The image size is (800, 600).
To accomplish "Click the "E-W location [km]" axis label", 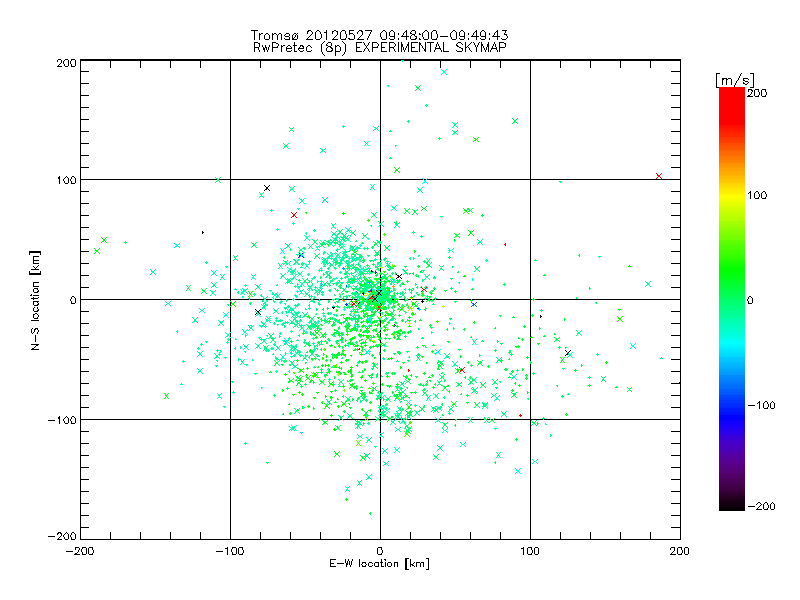I will coord(379,564).
